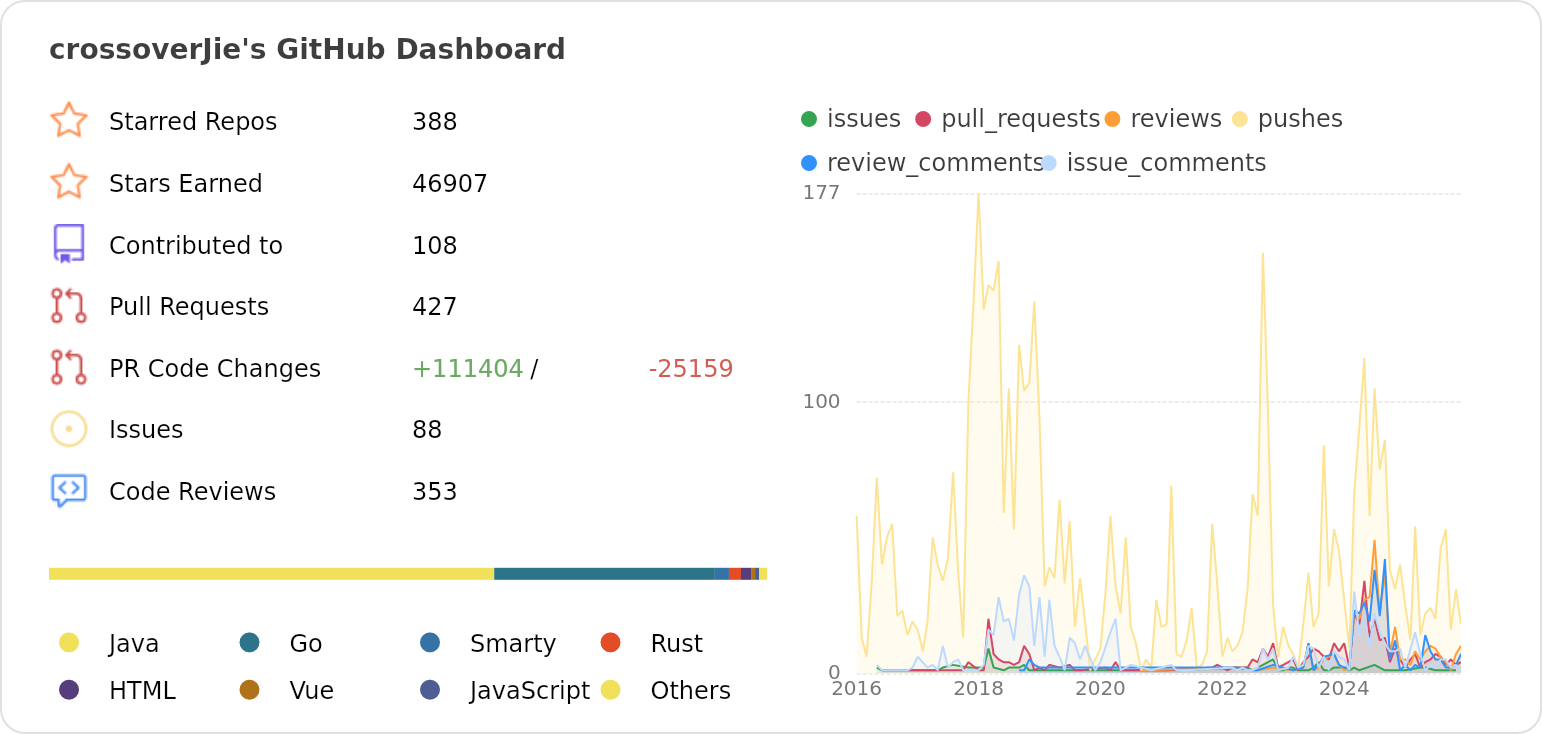
Task: Select the Contributed to repository icon
Action: pyautogui.click(x=69, y=244)
